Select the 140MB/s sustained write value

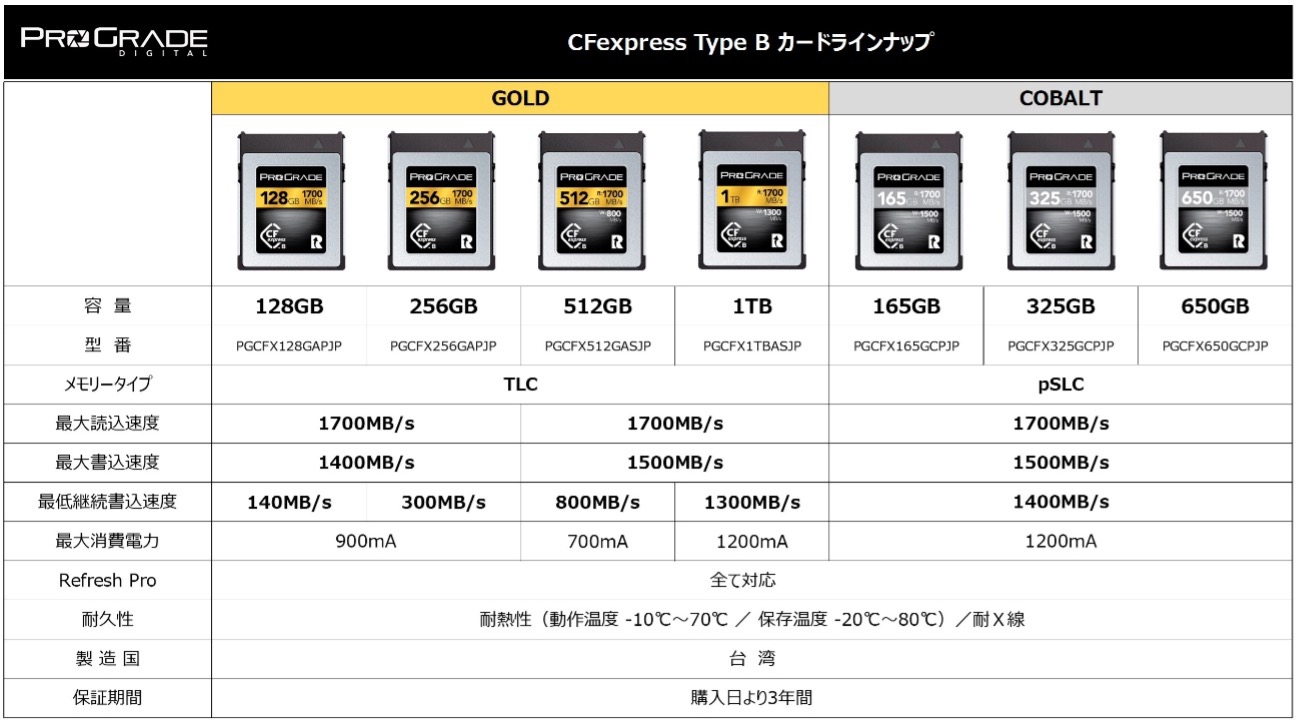(x=289, y=502)
